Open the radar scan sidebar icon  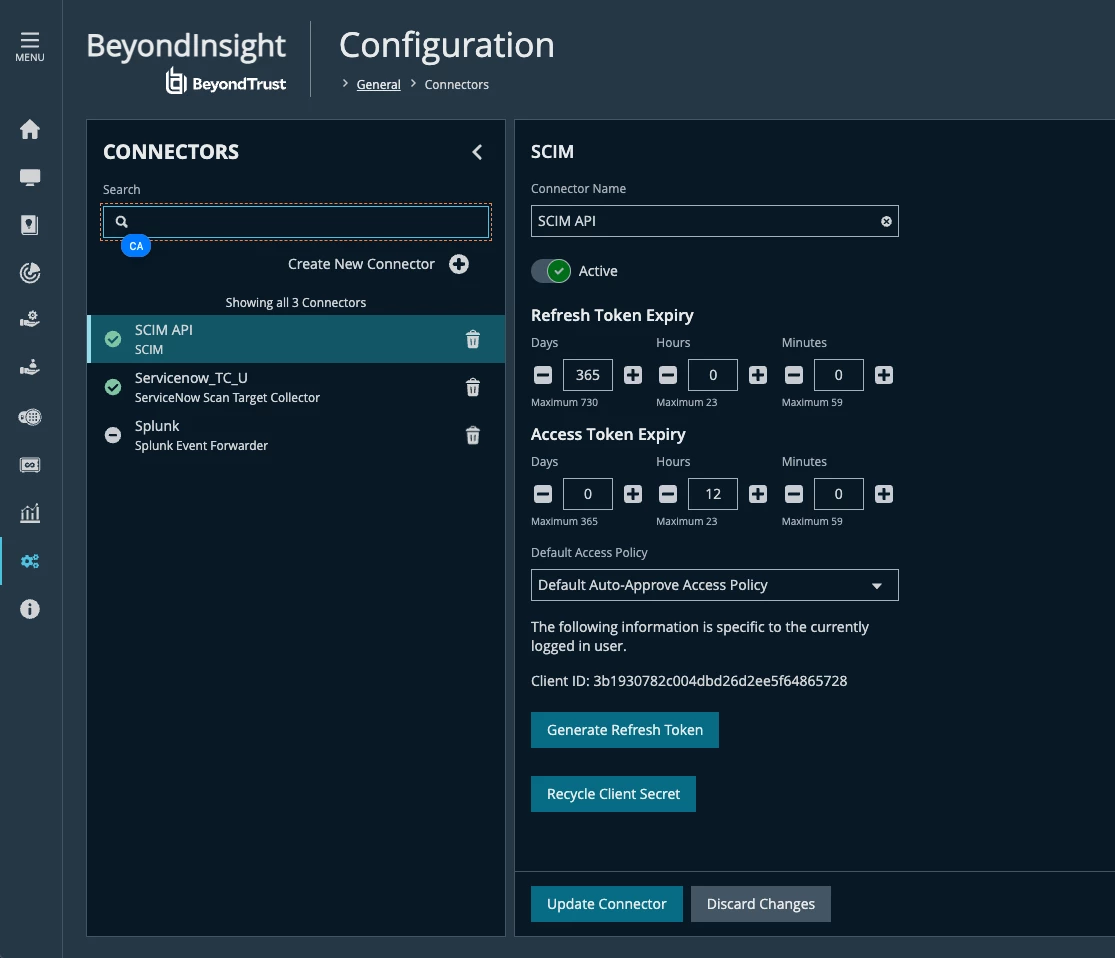[30, 273]
